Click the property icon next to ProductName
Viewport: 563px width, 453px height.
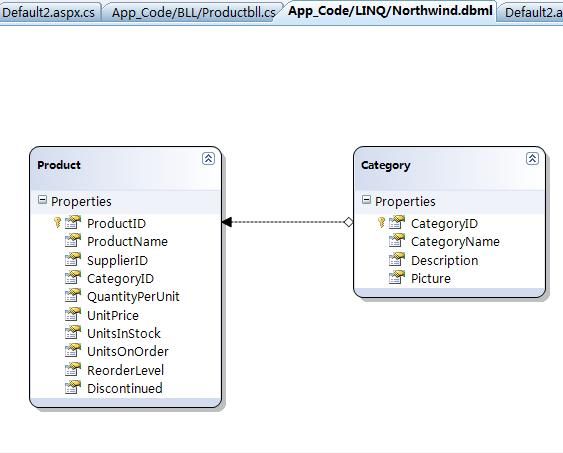pos(73,240)
